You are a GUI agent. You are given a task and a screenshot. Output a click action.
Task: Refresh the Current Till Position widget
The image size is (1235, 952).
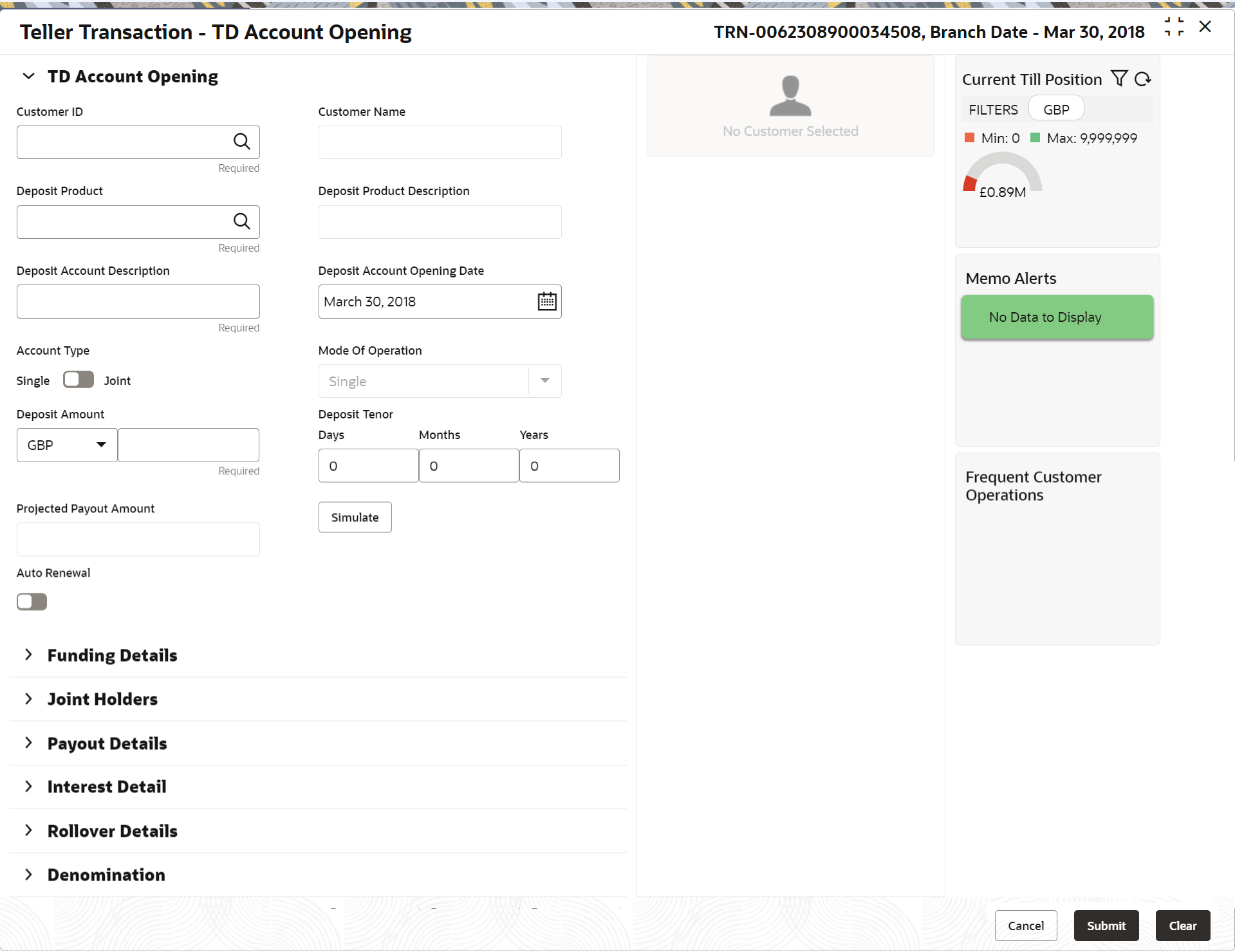pos(1142,79)
